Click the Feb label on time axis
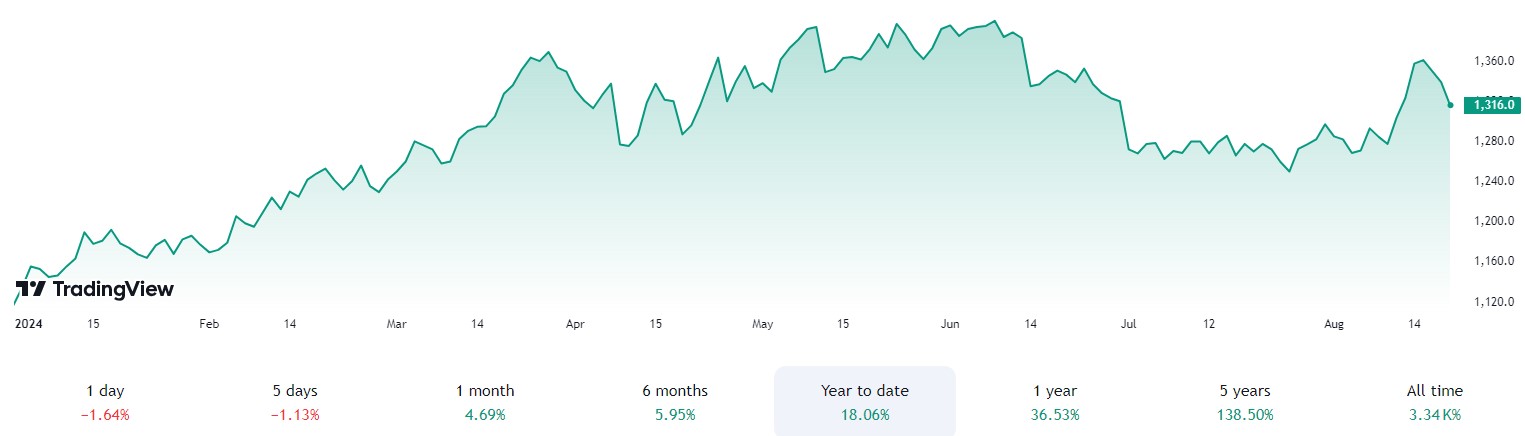Viewport: 1525px width, 436px height. click(x=208, y=323)
